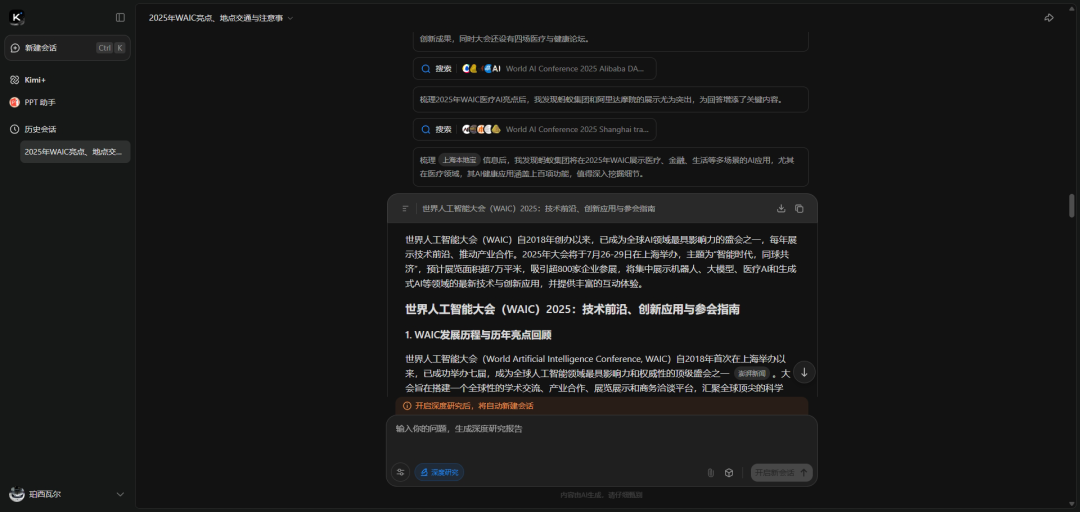Open the chat settings sliders icon
Image resolution: width=1080 pixels, height=512 pixels.
point(400,472)
